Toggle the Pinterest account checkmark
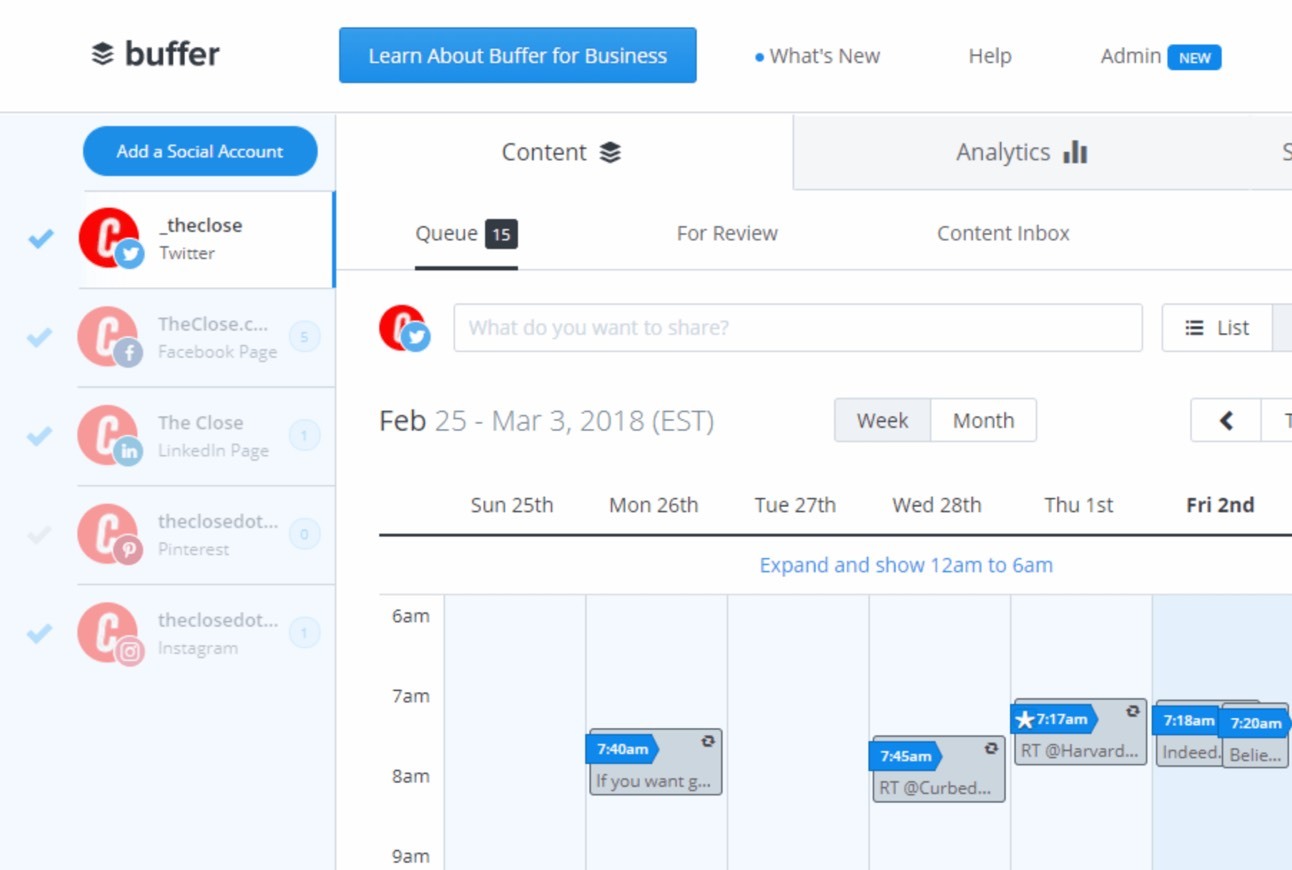1292x870 pixels. tap(40, 534)
